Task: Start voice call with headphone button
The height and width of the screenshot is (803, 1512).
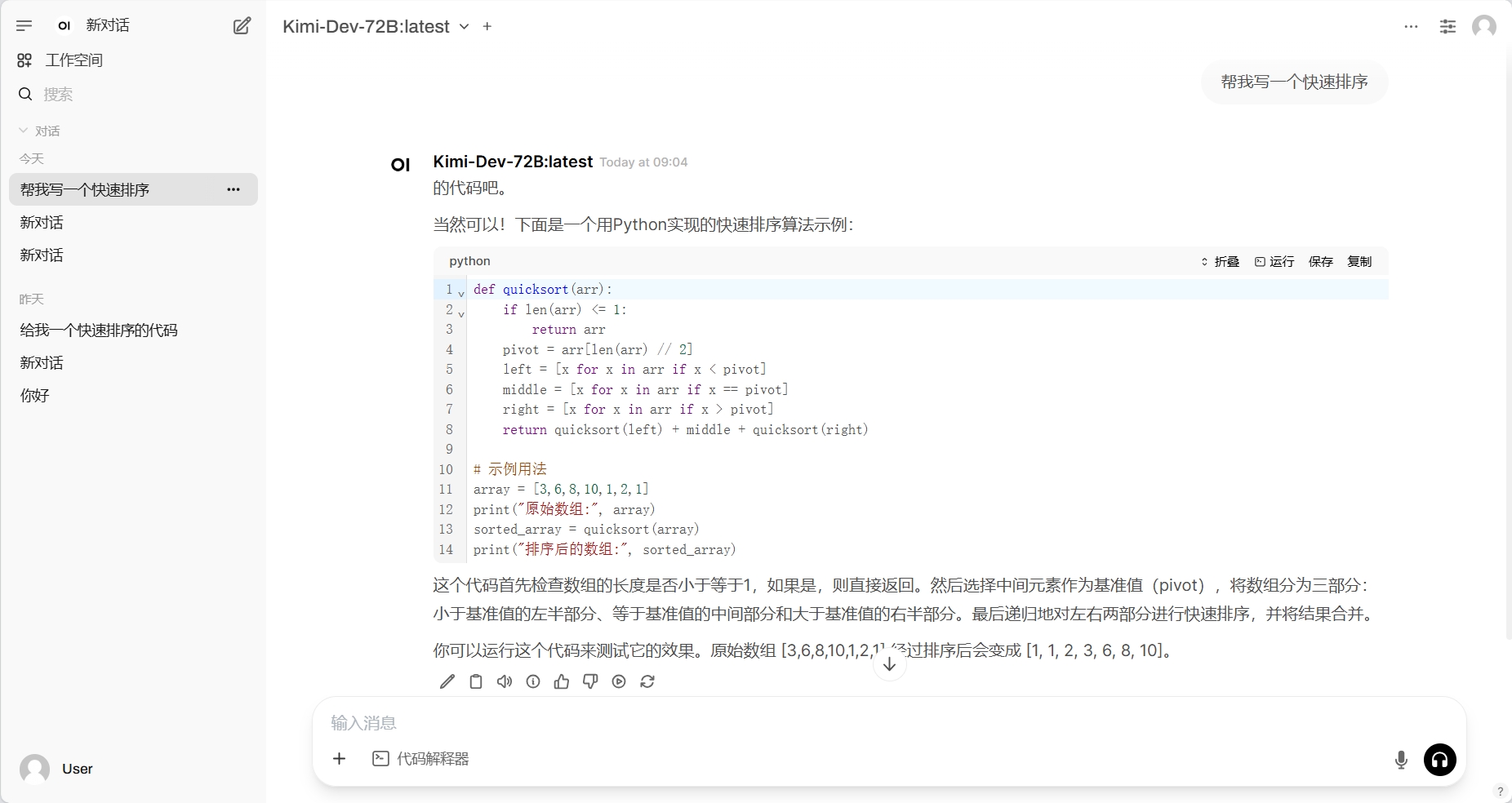Action: click(x=1439, y=760)
